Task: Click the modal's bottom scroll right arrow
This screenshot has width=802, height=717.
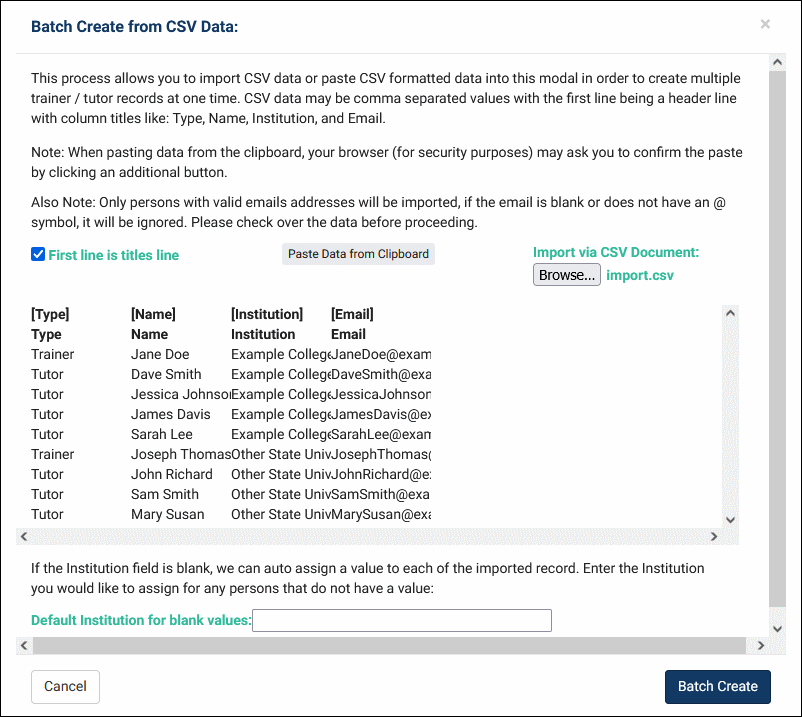Action: click(x=762, y=646)
